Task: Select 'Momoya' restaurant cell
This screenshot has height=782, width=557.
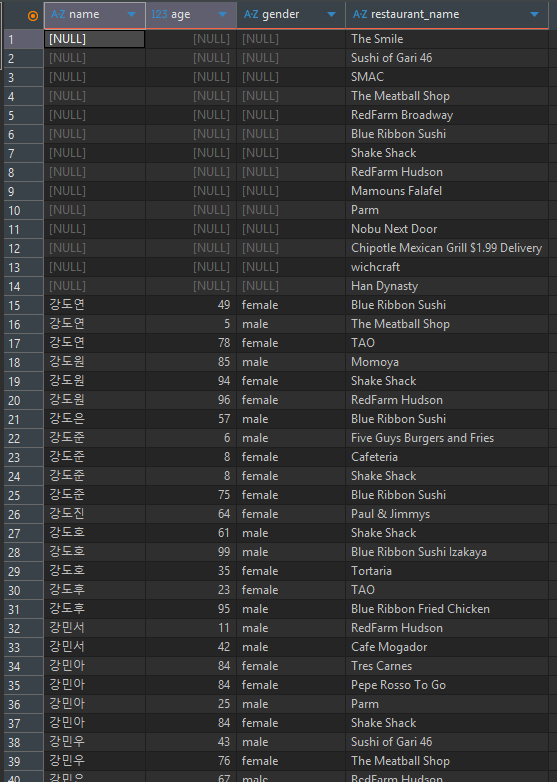Action: pyautogui.click(x=447, y=362)
